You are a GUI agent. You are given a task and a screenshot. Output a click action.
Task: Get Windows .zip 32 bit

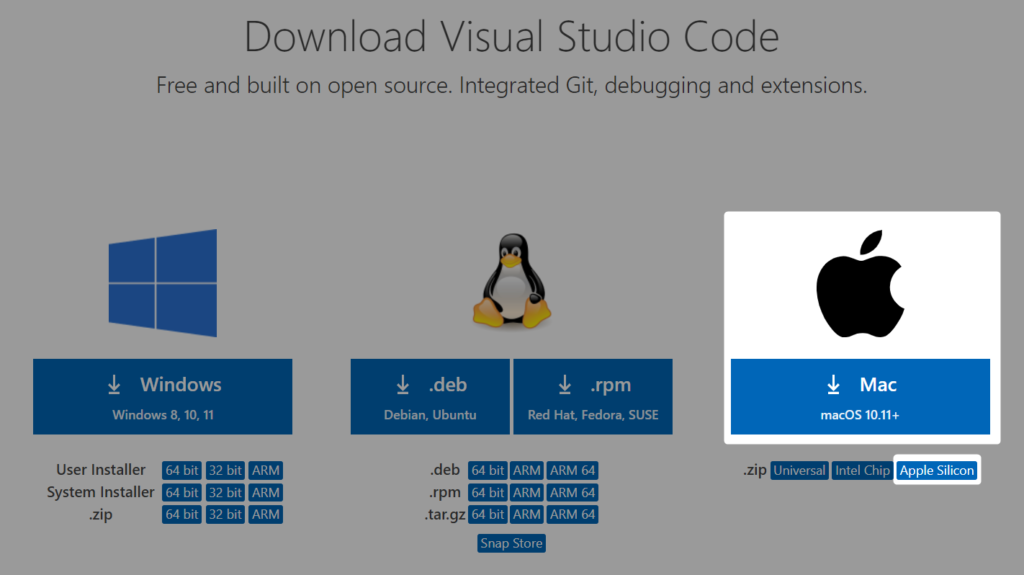click(x=225, y=515)
